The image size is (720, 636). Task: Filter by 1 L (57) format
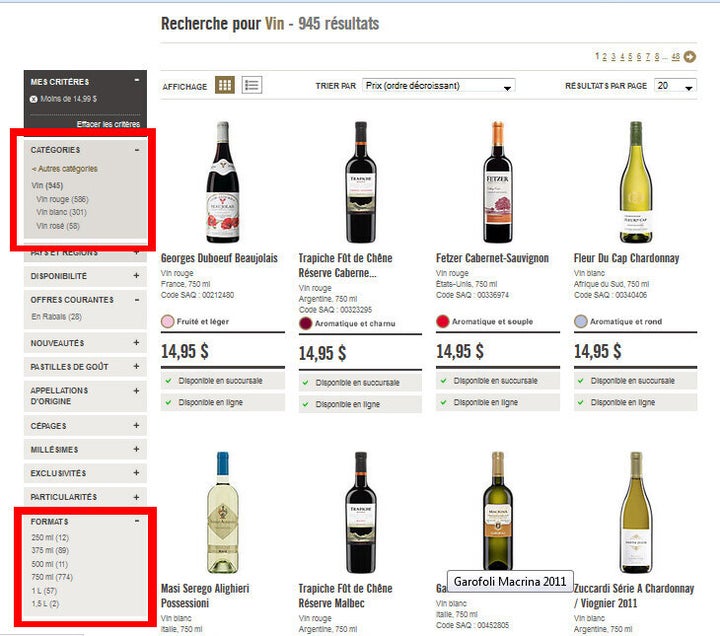[44, 591]
